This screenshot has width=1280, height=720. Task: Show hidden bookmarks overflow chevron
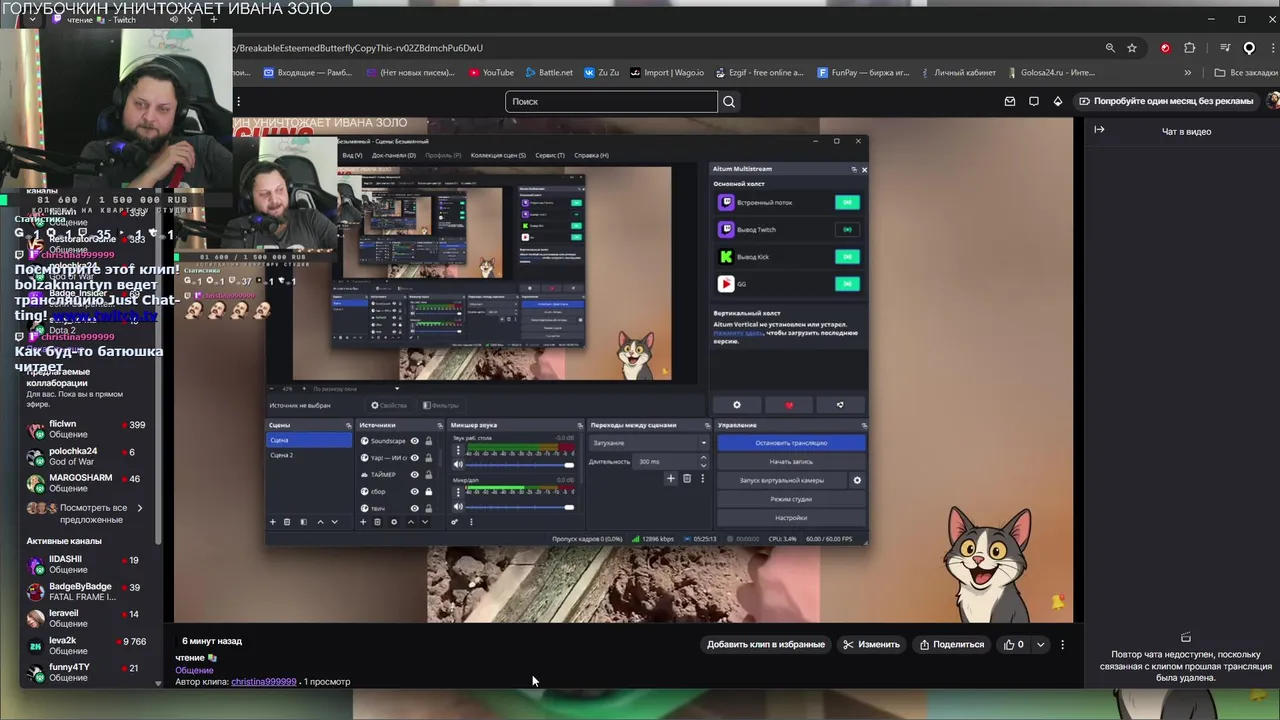1187,72
